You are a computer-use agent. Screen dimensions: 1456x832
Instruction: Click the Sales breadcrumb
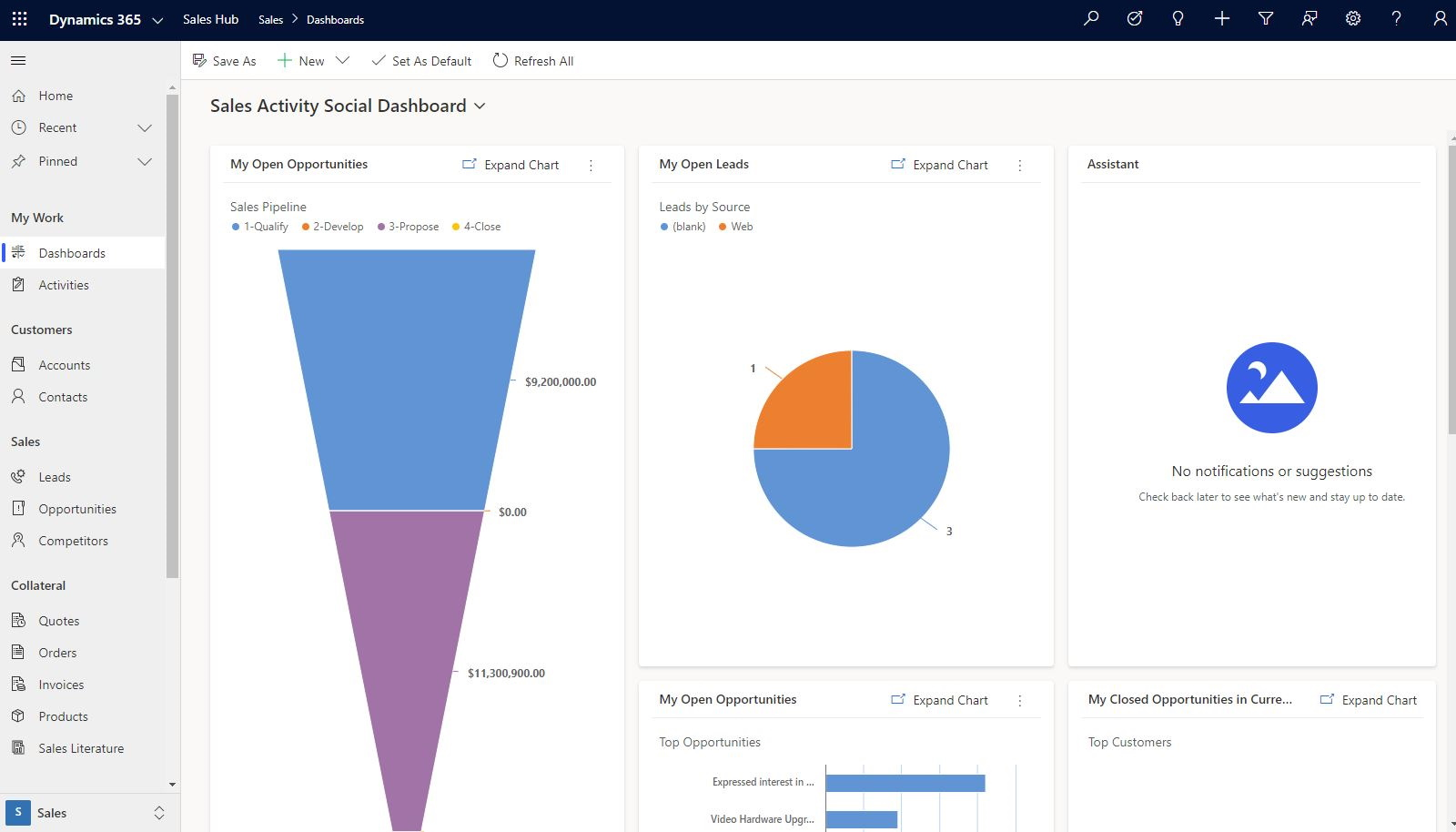coord(270,20)
